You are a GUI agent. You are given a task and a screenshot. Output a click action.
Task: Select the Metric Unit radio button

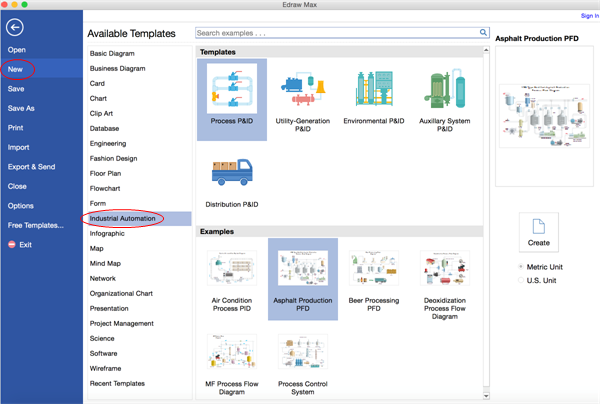click(x=521, y=267)
